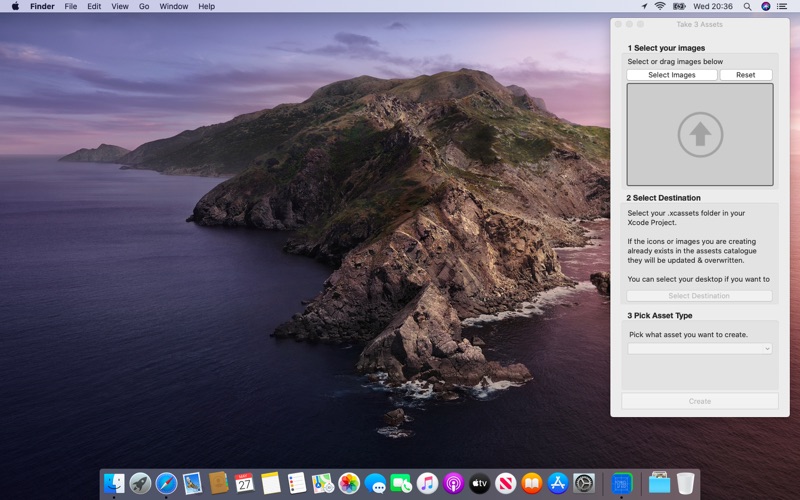
Task: Click the Select Images button
Action: point(671,75)
